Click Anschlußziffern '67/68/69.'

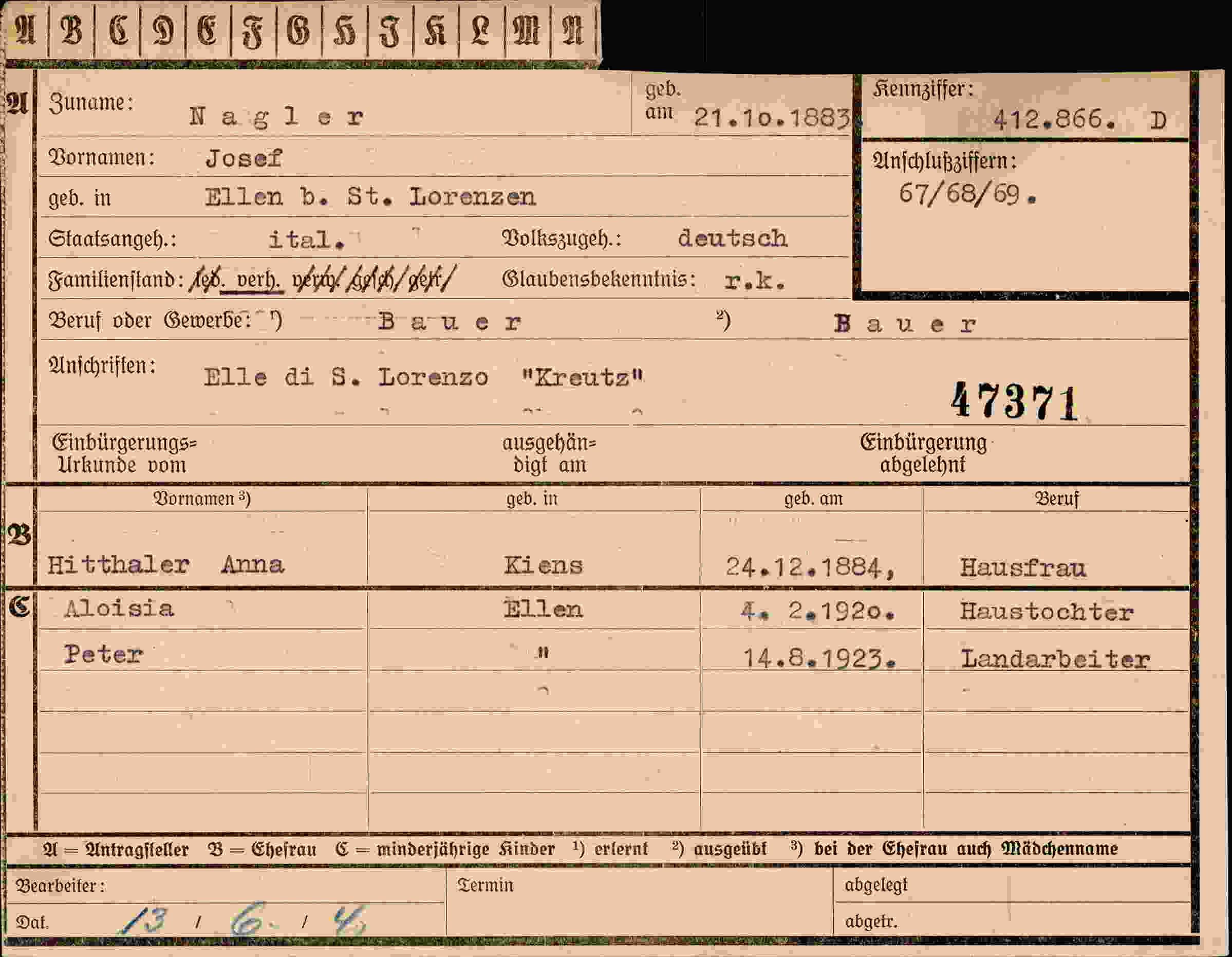tap(968, 194)
